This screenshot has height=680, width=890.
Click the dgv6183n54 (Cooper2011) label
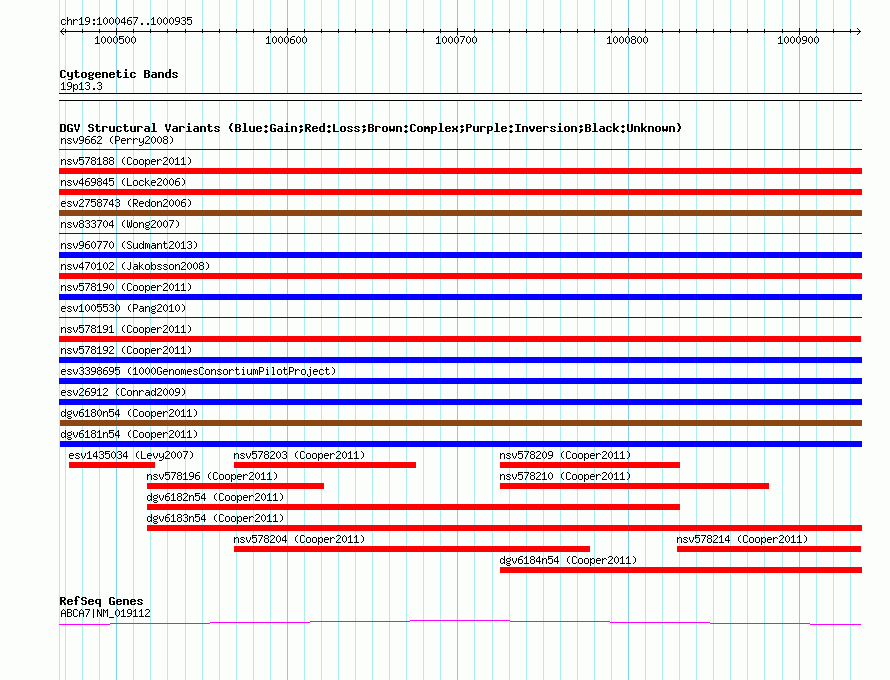[215, 518]
